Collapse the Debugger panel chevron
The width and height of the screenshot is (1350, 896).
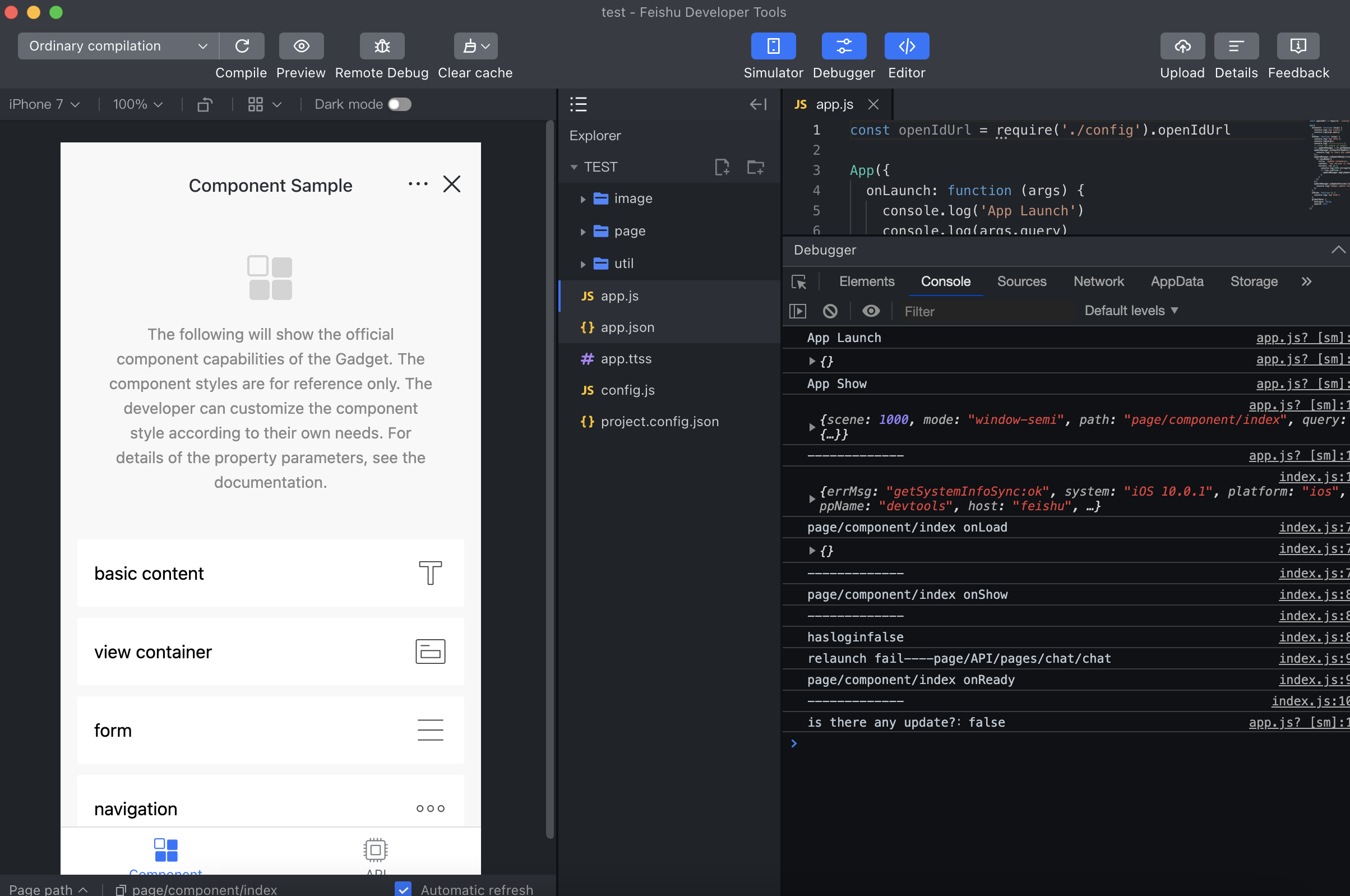pos(1338,250)
